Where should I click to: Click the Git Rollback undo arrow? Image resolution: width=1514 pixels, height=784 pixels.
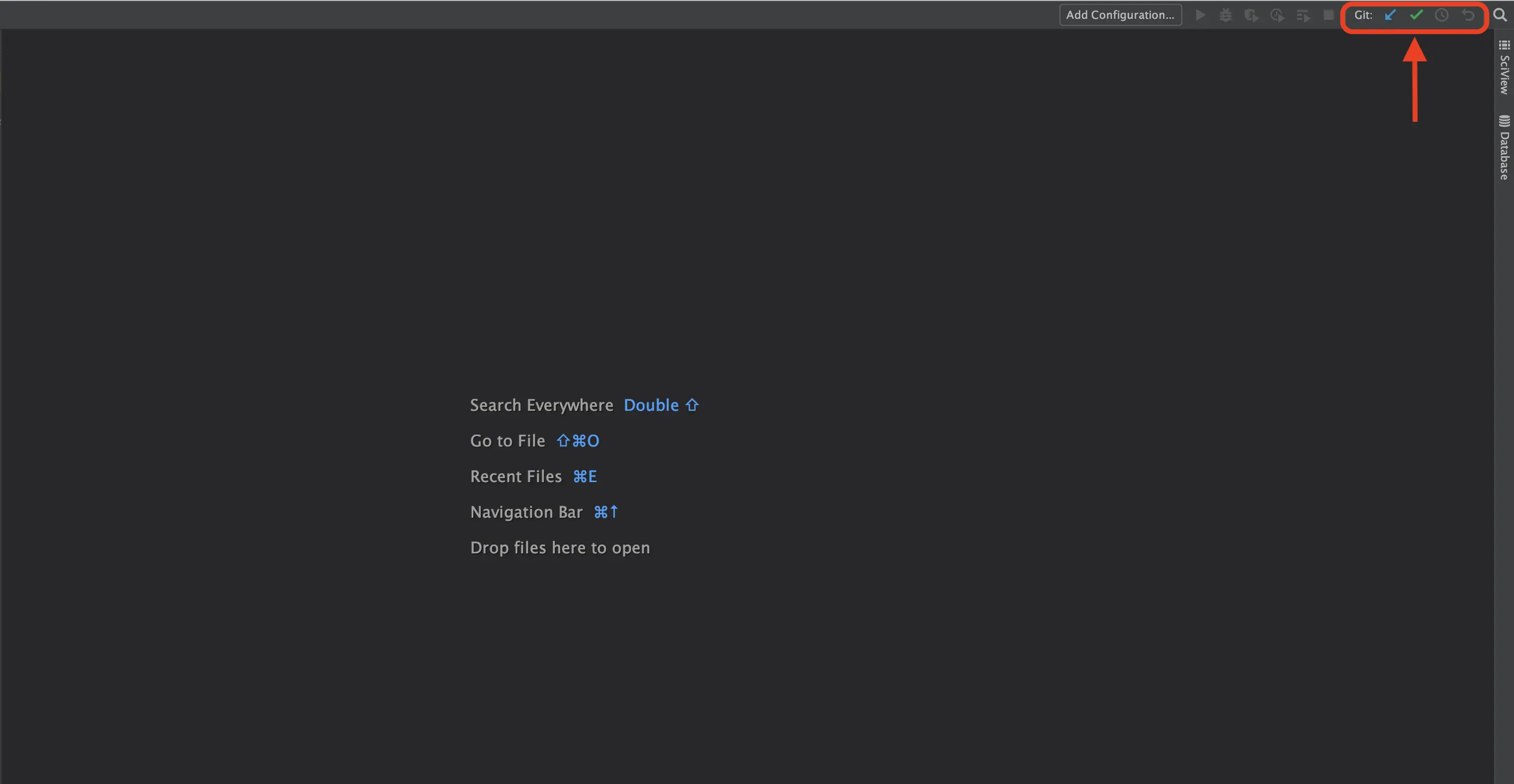[1467, 16]
